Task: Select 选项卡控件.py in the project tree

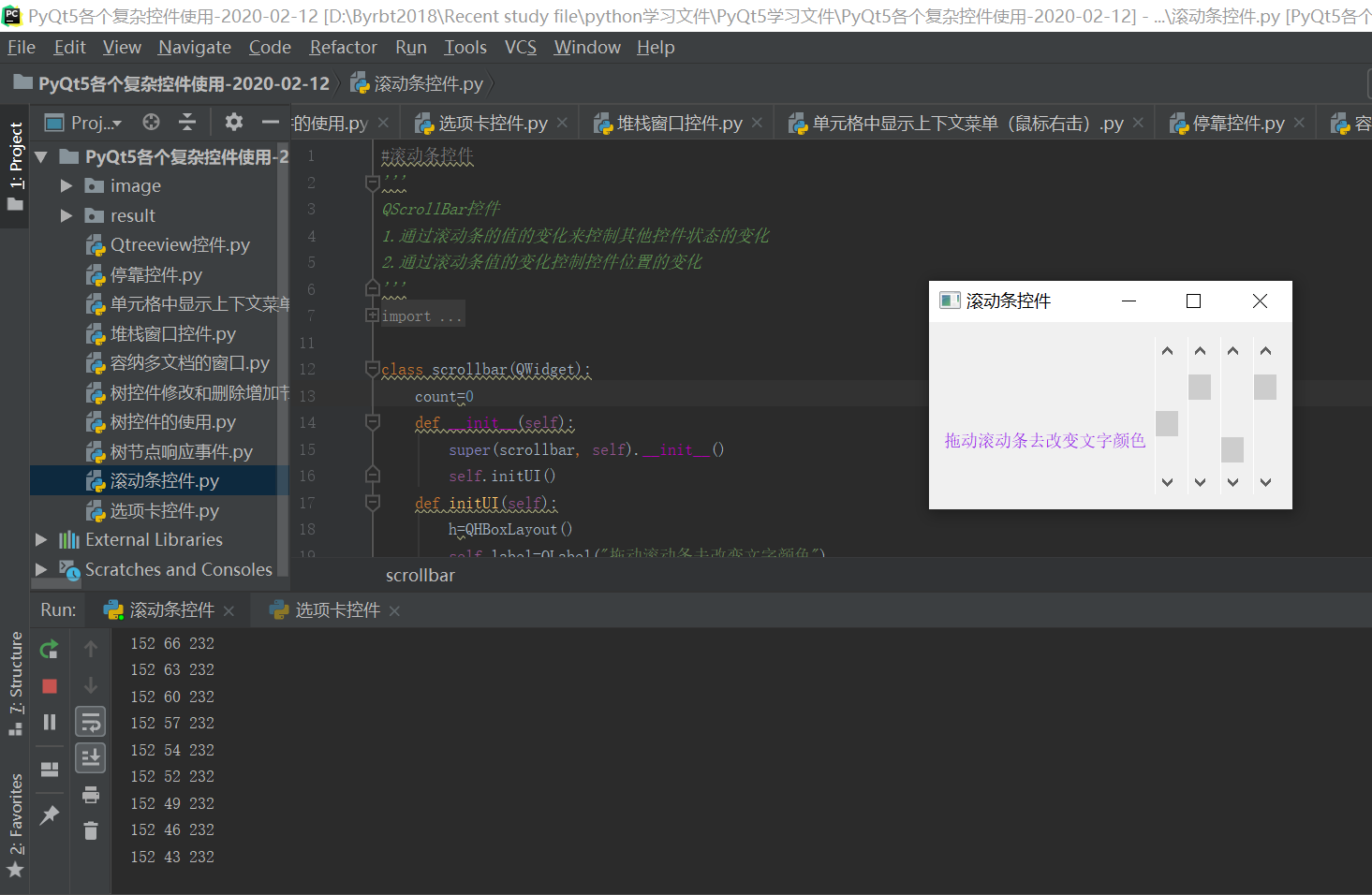Action: coord(165,511)
